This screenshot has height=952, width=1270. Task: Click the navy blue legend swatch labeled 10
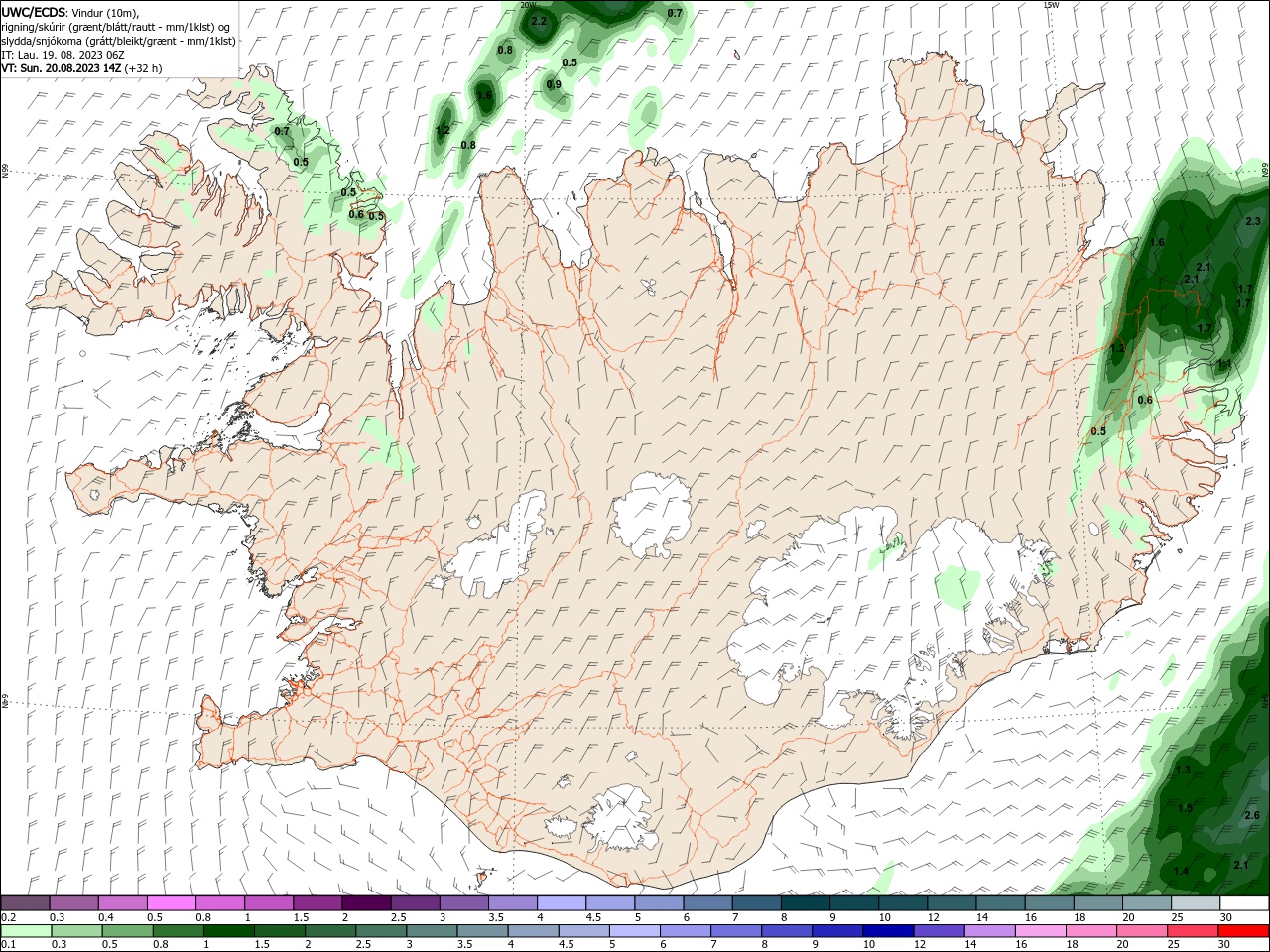pyautogui.click(x=888, y=931)
